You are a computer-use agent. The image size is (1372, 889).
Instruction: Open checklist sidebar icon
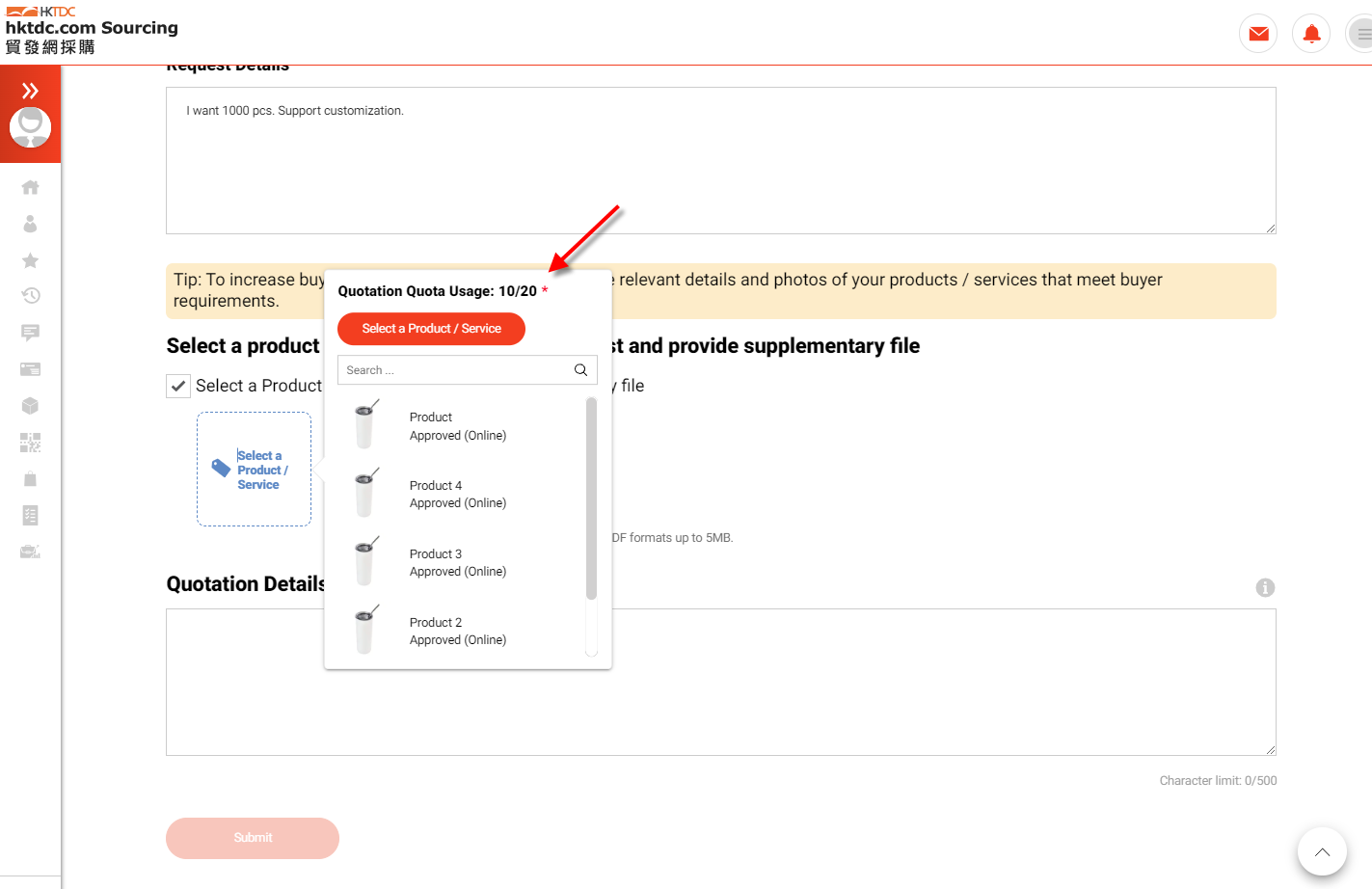point(30,516)
